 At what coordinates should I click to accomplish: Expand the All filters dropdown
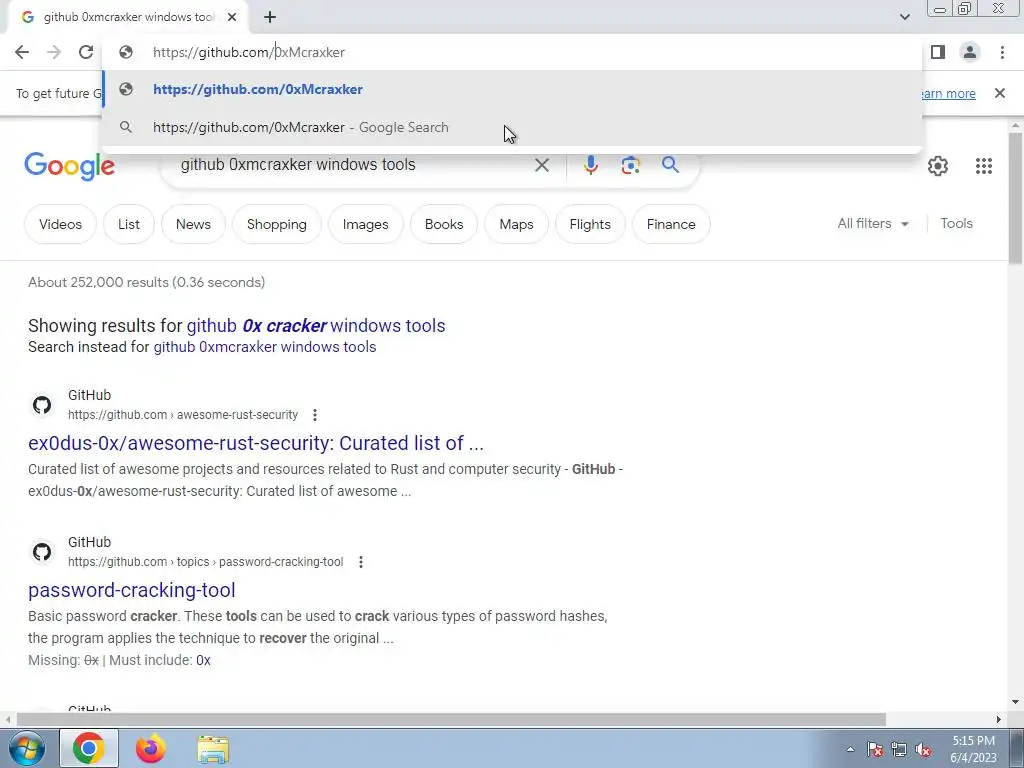[873, 223]
